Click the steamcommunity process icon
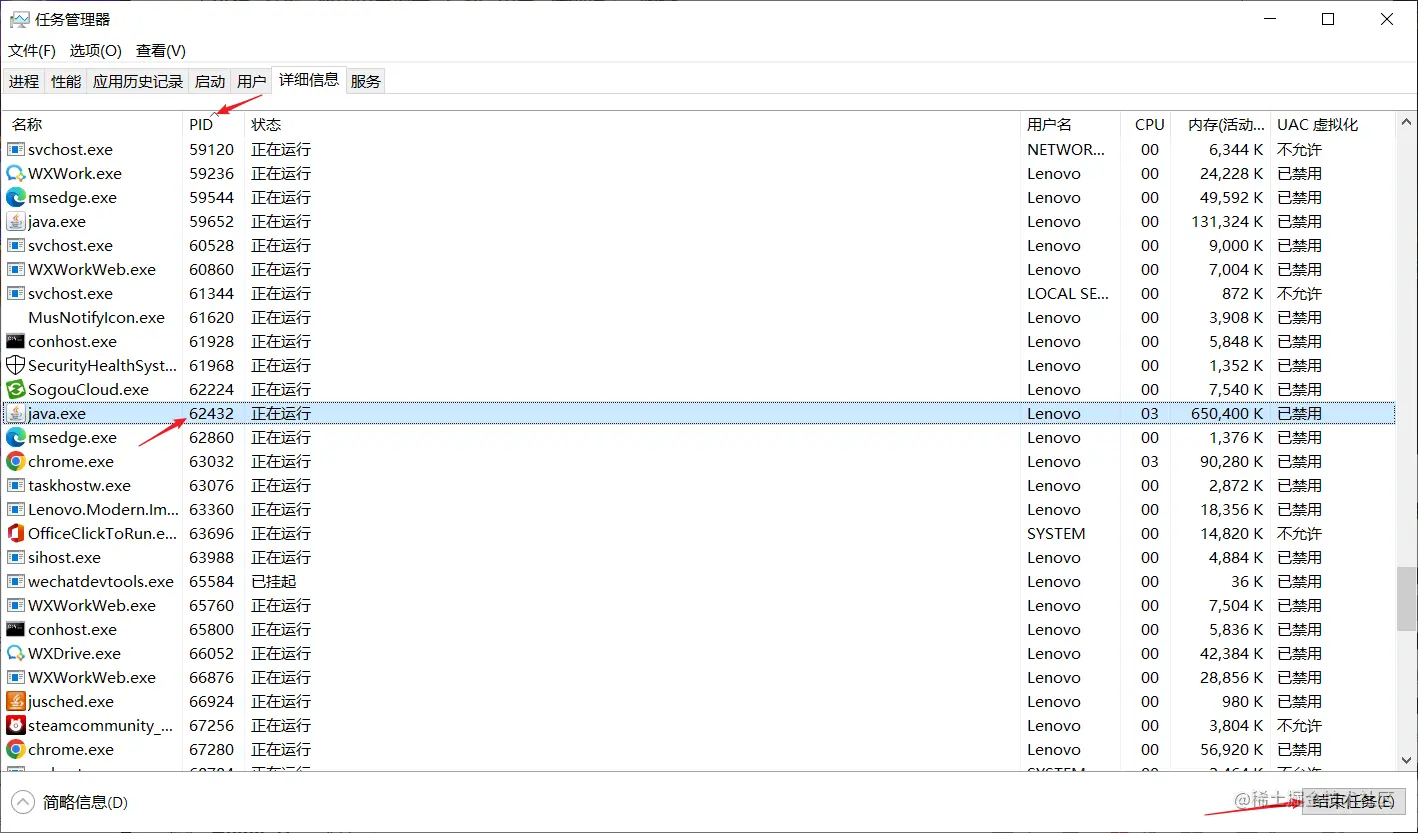This screenshot has height=833, width=1418. (x=15, y=725)
